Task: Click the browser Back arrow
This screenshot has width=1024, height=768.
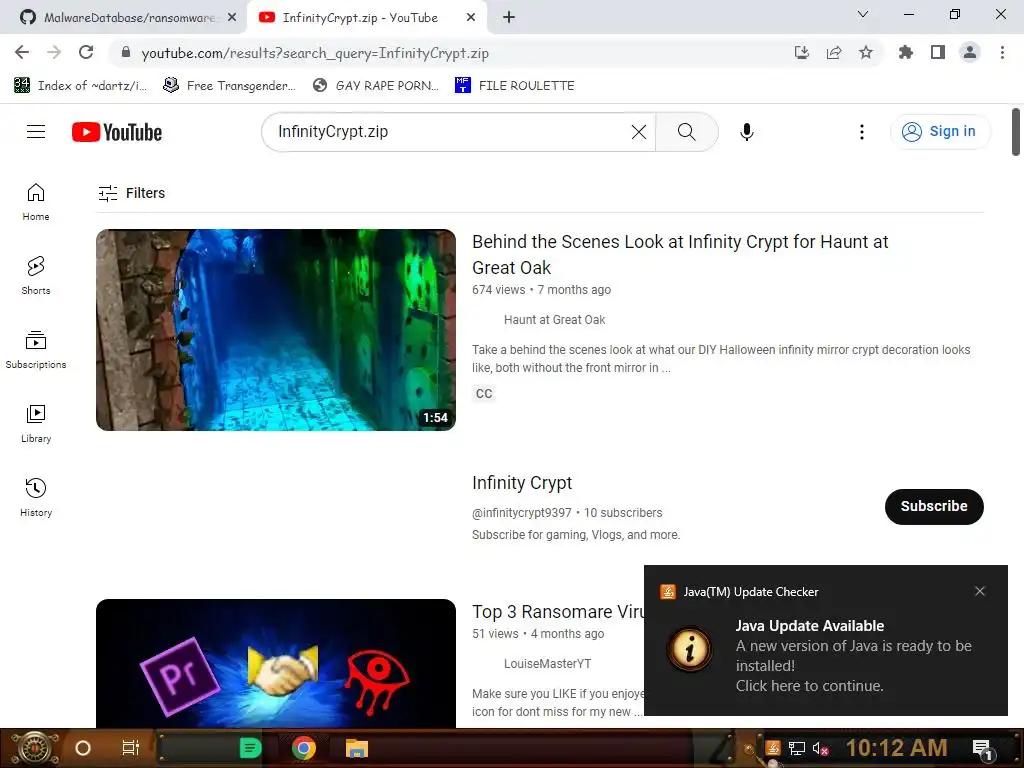Action: 22,52
